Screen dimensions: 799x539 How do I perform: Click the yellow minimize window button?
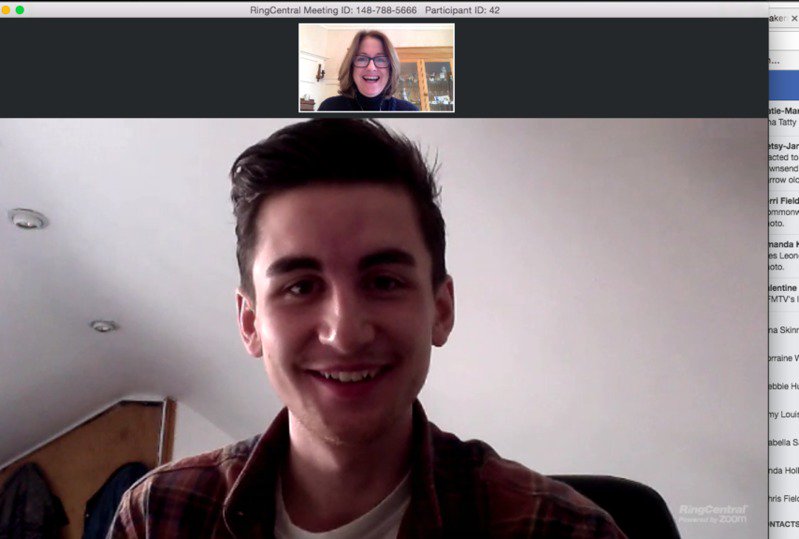tap(5, 10)
